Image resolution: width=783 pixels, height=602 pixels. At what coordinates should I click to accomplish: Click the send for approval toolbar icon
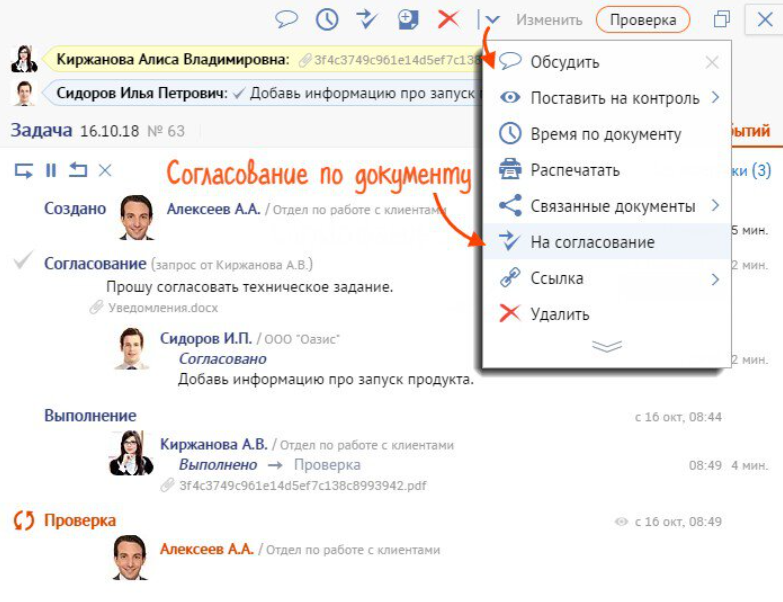367,19
